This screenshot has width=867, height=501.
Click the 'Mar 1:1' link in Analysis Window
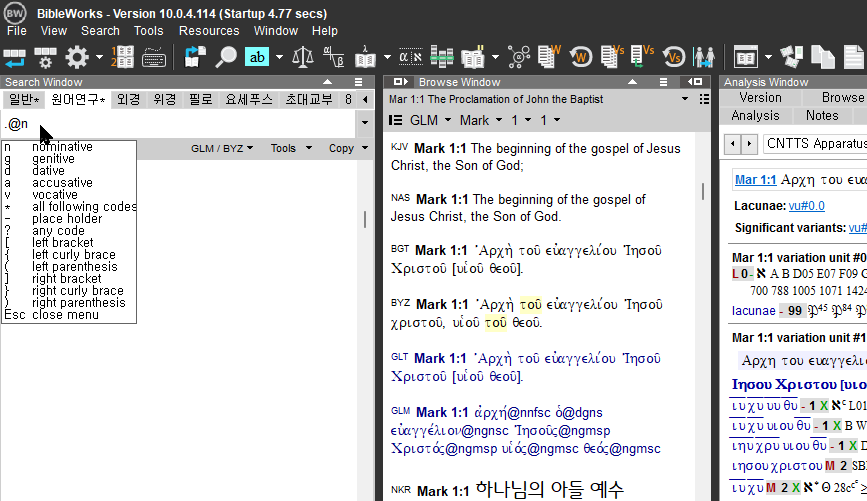pos(755,180)
